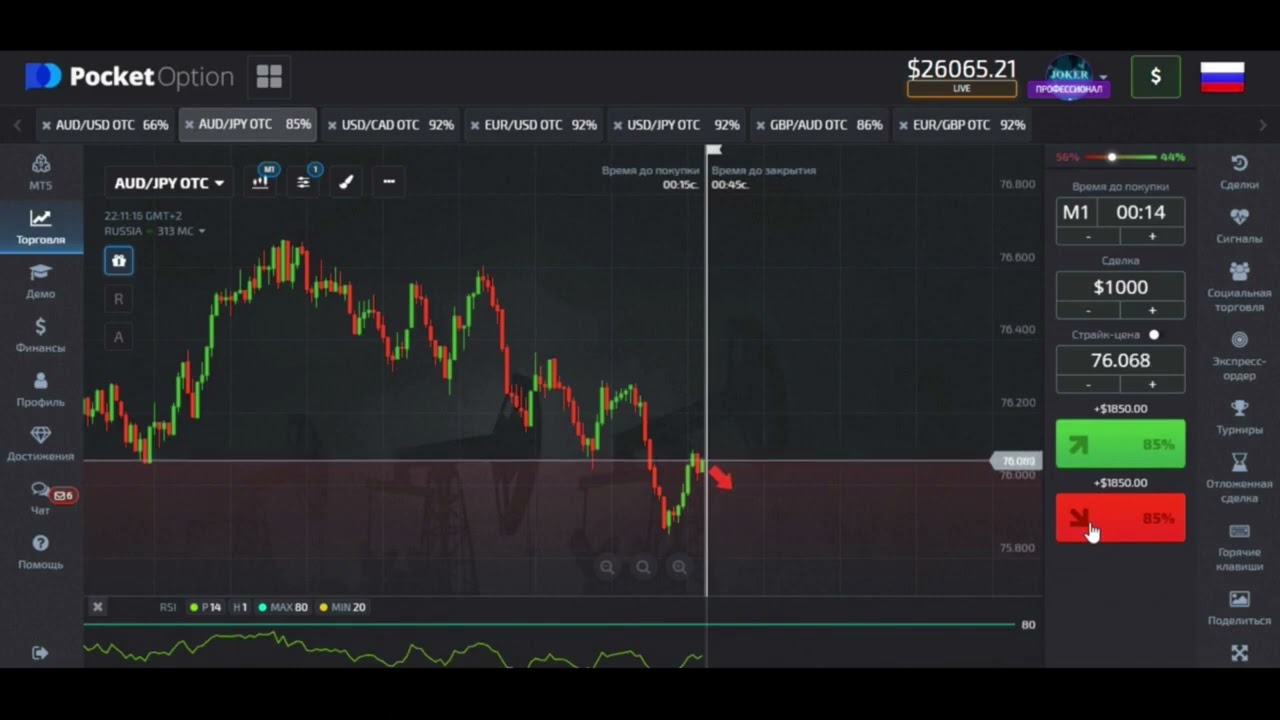Click the logout icon at sidebar bottom
1280x720 pixels.
pyautogui.click(x=40, y=653)
